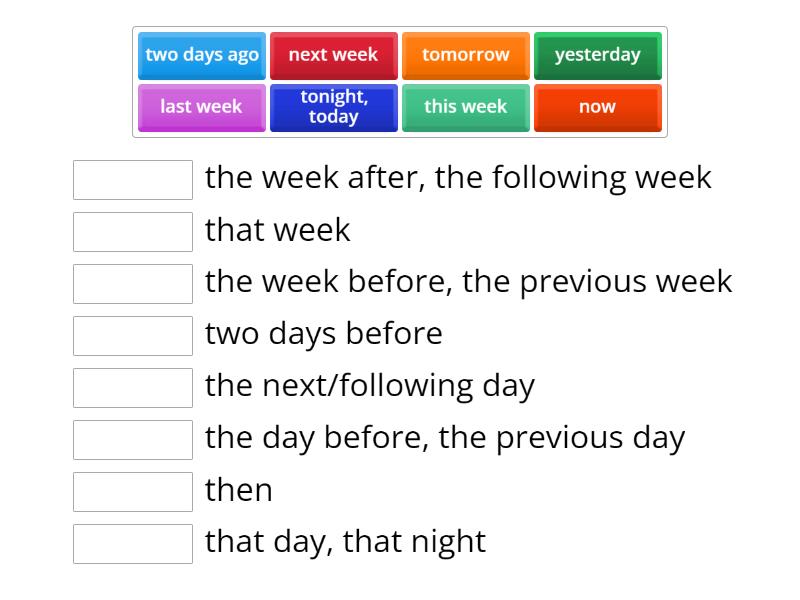Viewport: 800px width, 600px height.
Task: Click the answer box beside 'the next/following day'
Action: 133,388
